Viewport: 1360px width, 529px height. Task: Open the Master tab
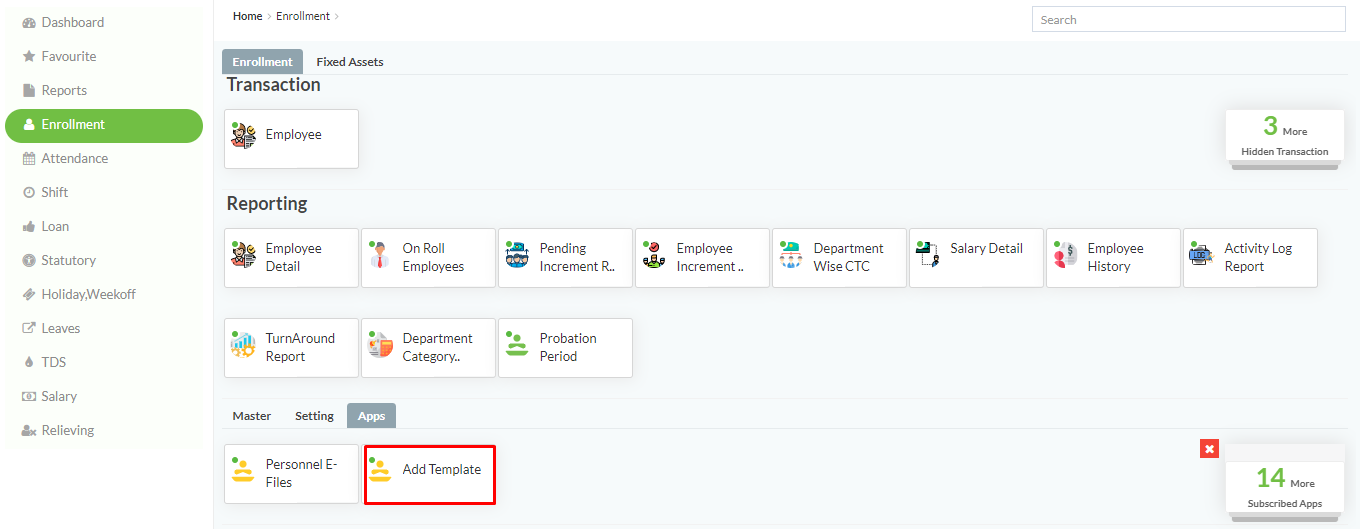click(252, 416)
